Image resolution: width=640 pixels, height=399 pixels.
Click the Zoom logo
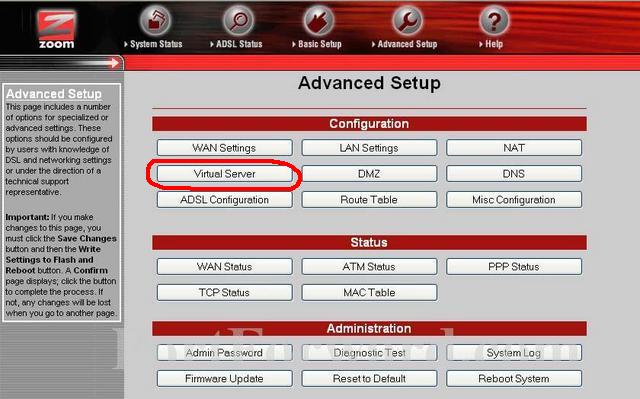[x=56, y=29]
